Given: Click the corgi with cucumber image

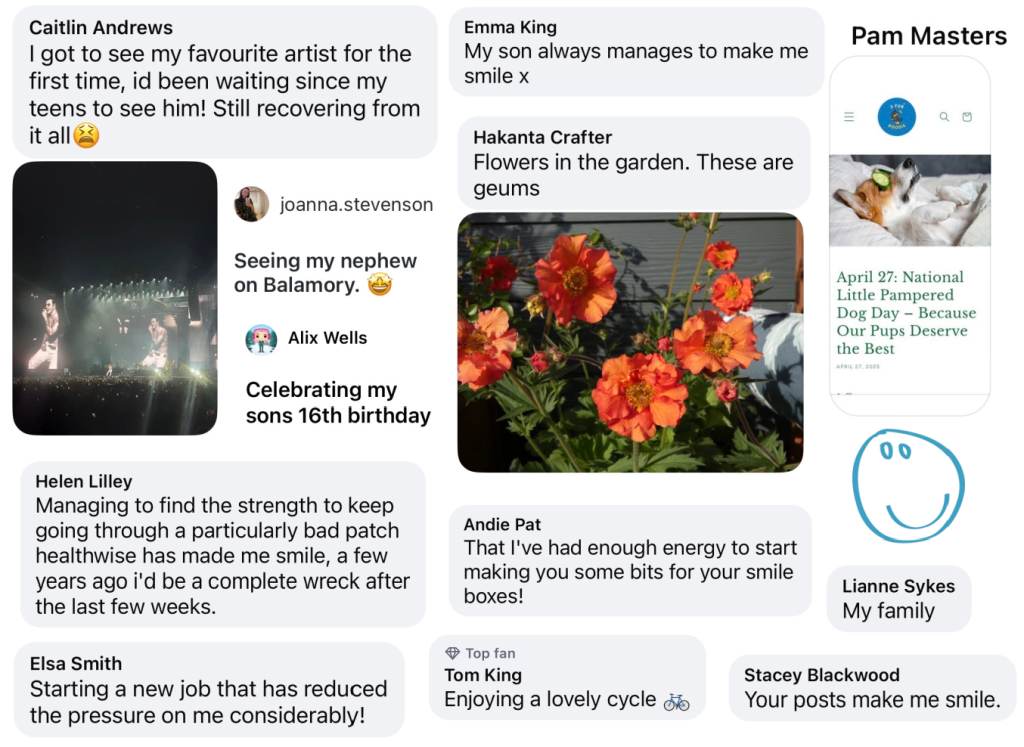Looking at the screenshot, I should (x=910, y=200).
